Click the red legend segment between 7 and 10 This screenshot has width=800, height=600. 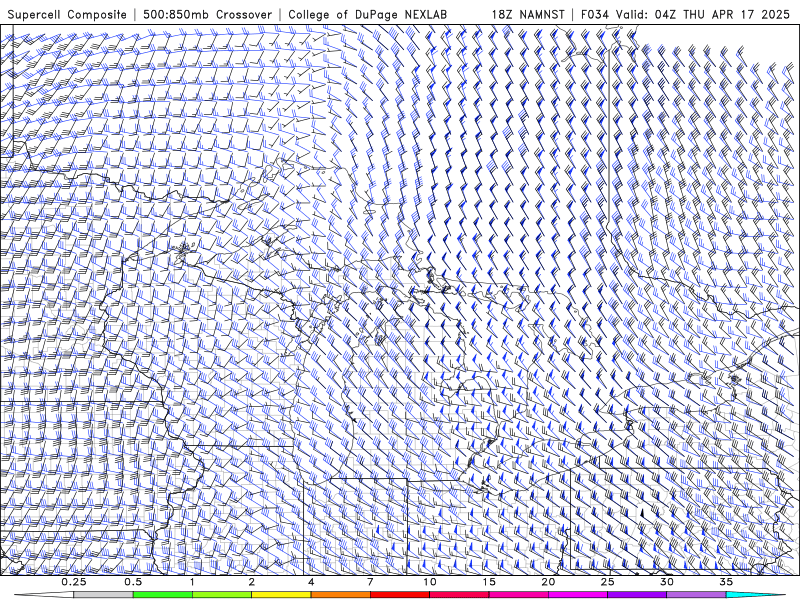click(399, 595)
